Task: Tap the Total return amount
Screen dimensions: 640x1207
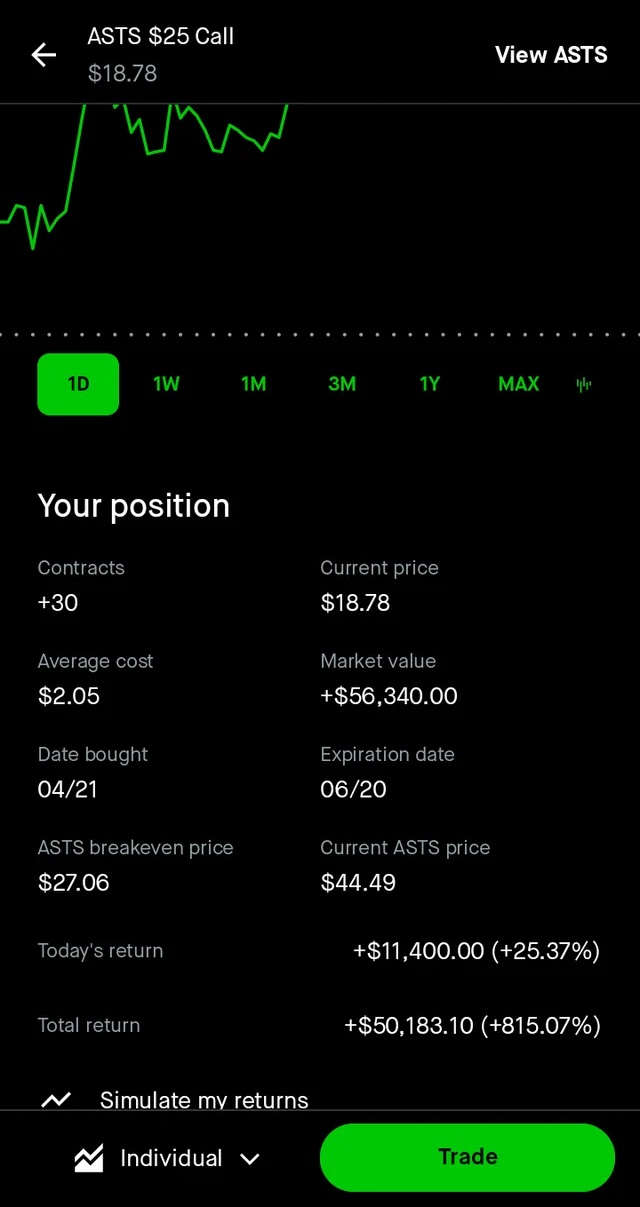Action: click(472, 1025)
